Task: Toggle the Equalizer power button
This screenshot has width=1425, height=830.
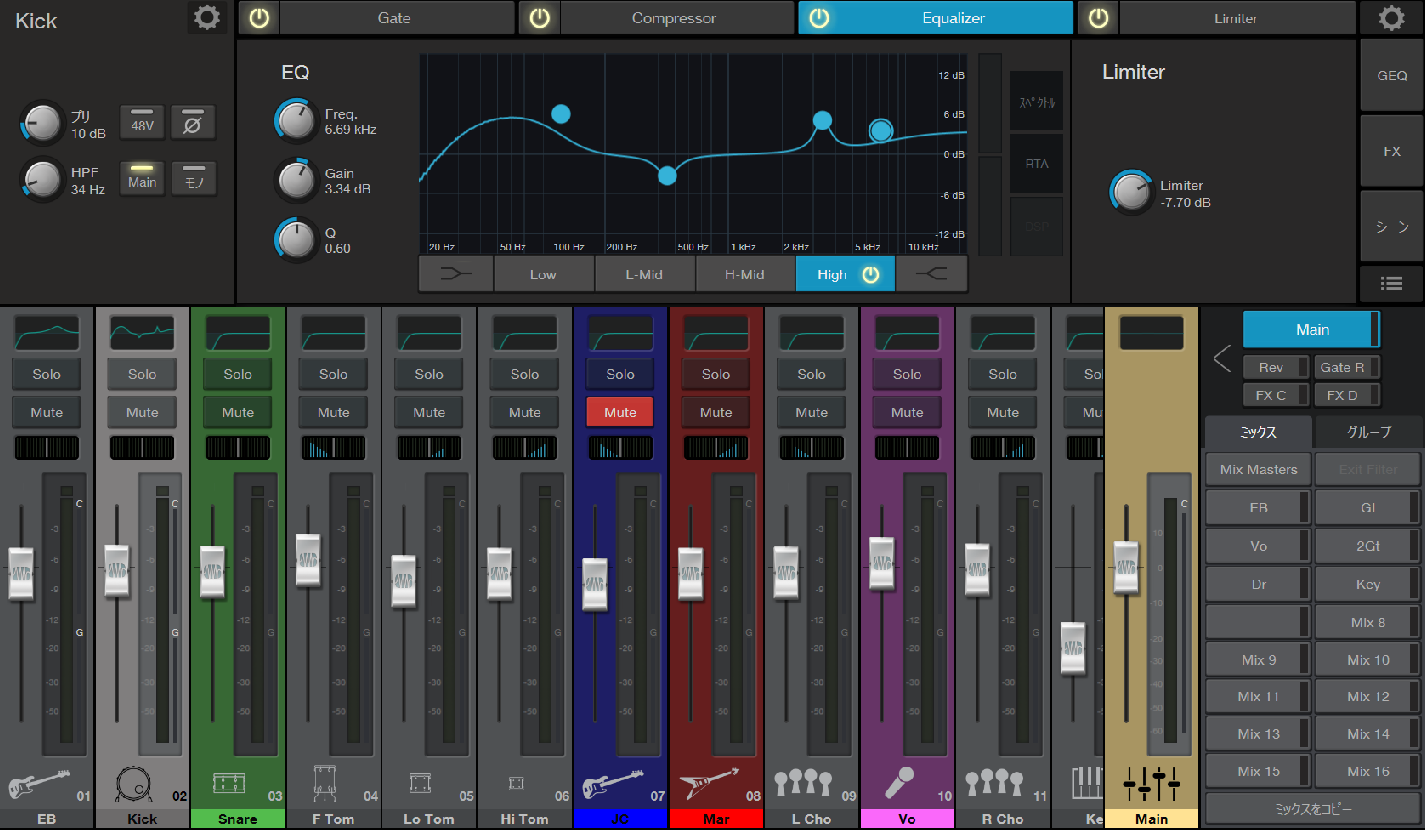Action: click(819, 18)
